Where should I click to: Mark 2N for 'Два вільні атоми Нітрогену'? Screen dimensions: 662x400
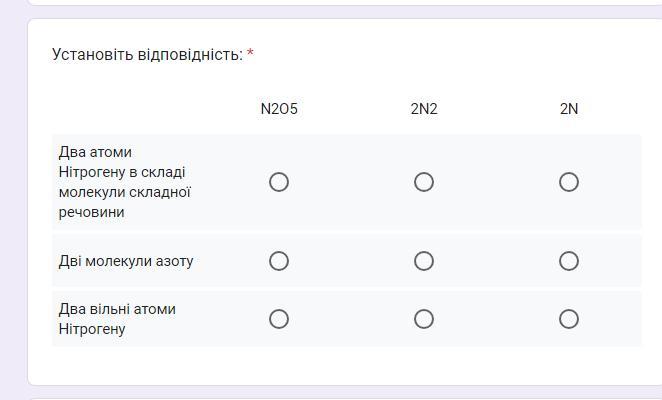pos(569,319)
